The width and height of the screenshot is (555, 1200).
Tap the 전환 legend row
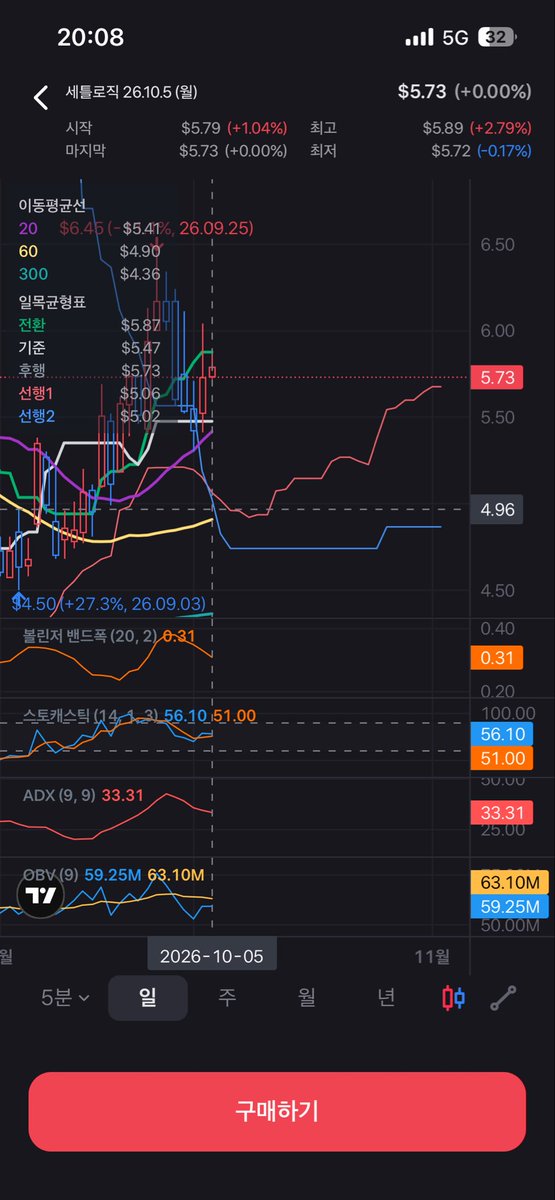click(89, 325)
